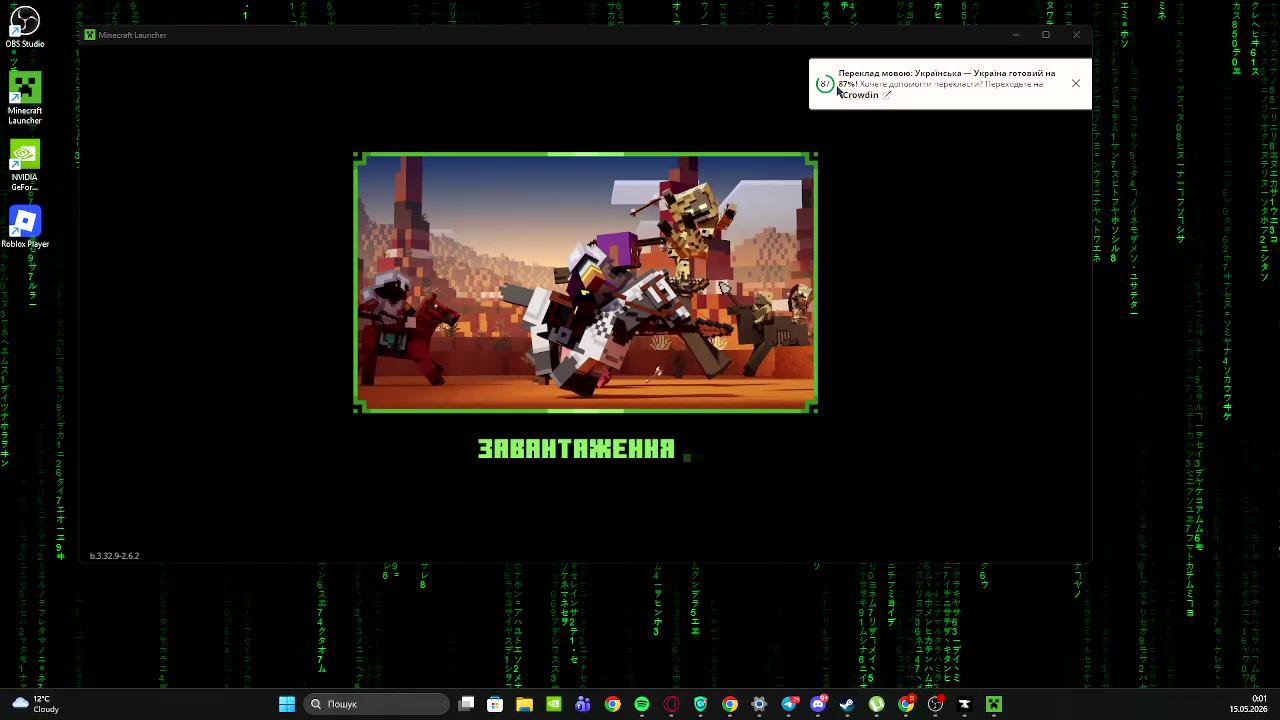
Task: Open Discord from the taskbar
Action: [818, 704]
